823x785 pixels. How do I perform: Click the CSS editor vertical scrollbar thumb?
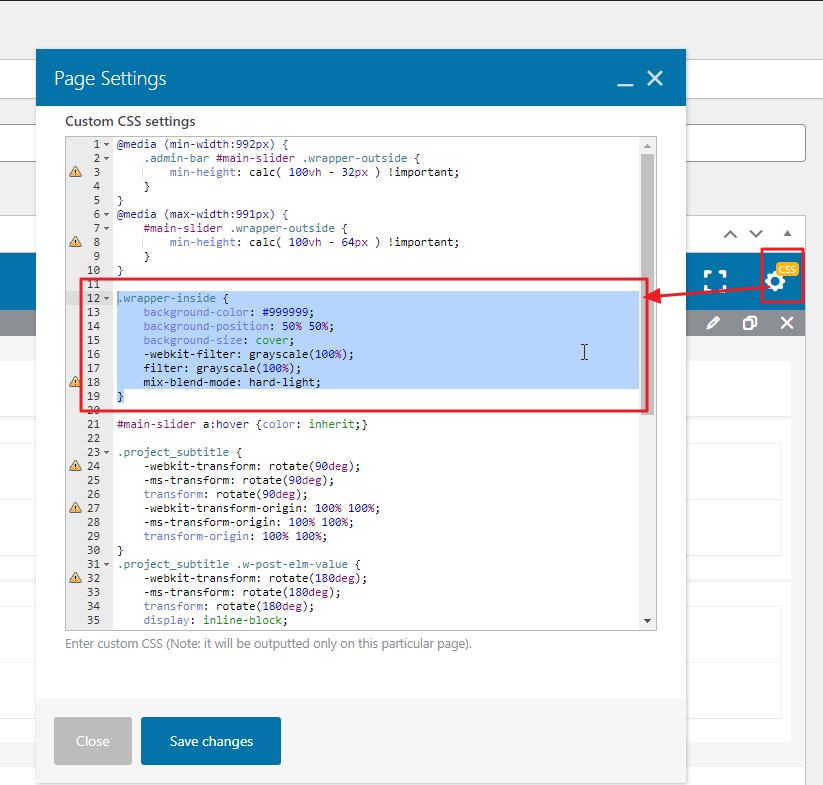click(647, 283)
